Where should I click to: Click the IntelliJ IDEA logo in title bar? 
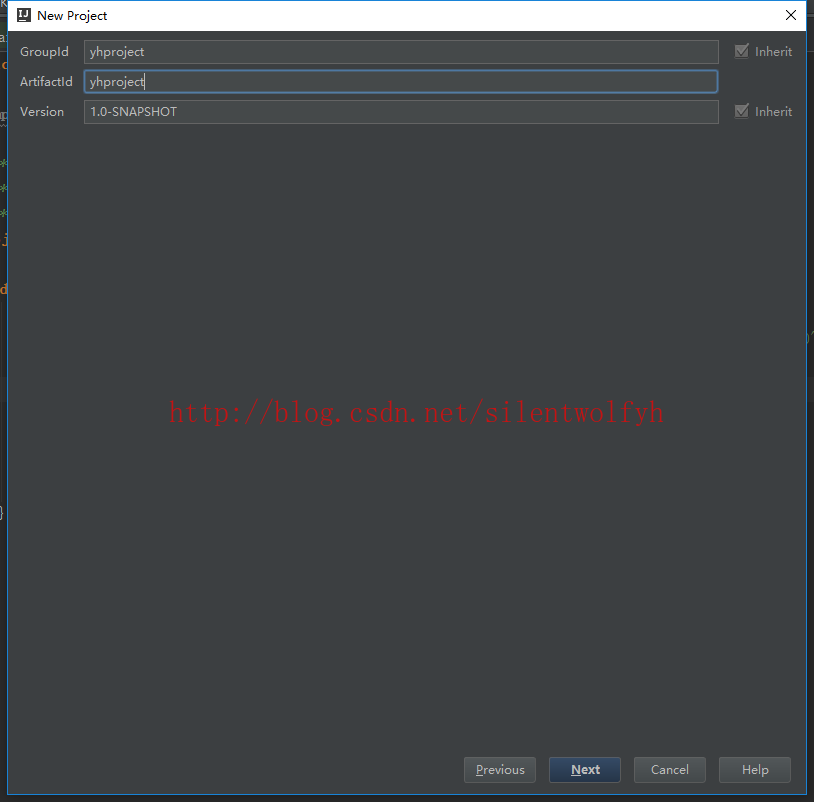pos(24,15)
